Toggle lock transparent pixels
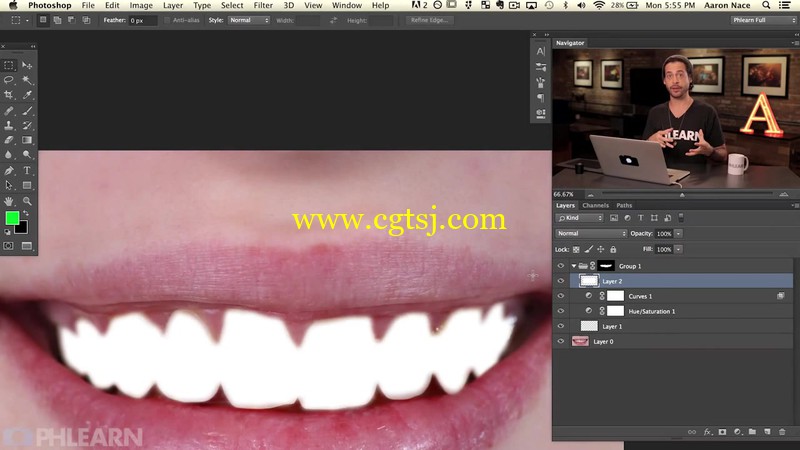 576,249
